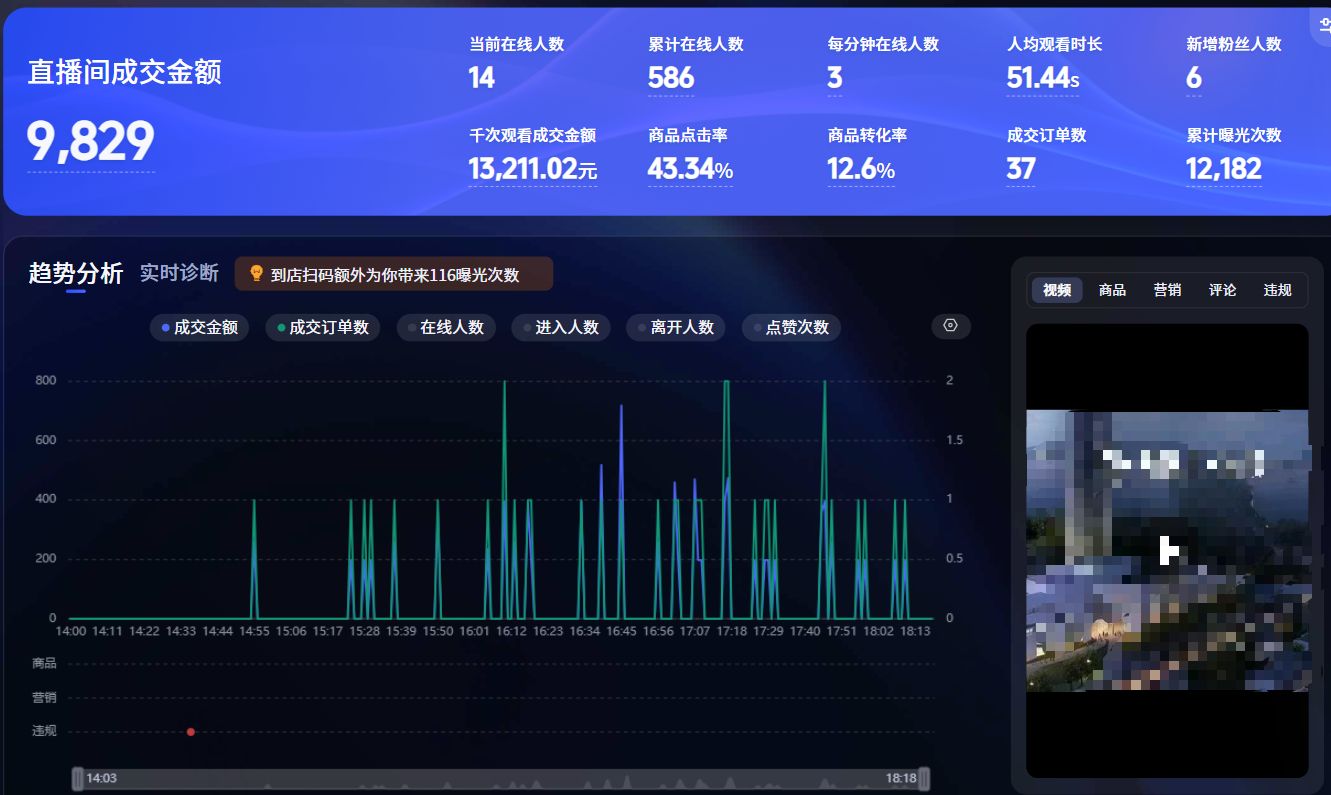Enable the 在线人数 series

[445, 327]
